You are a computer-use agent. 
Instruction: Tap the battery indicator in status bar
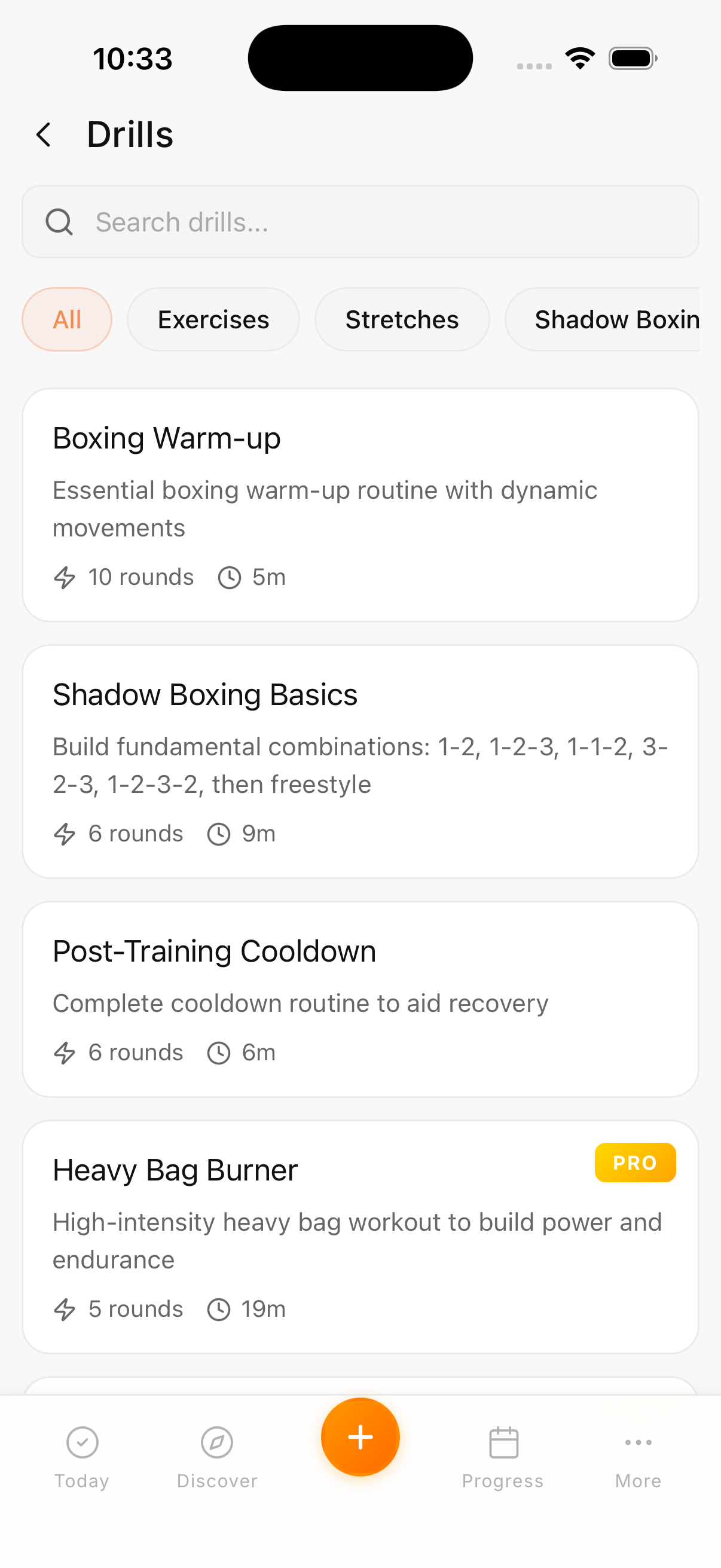[x=632, y=59]
